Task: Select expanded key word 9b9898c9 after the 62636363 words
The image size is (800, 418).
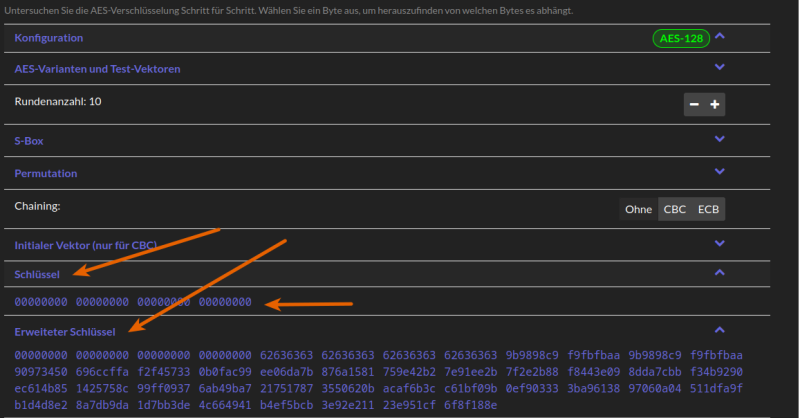Action: [532, 355]
